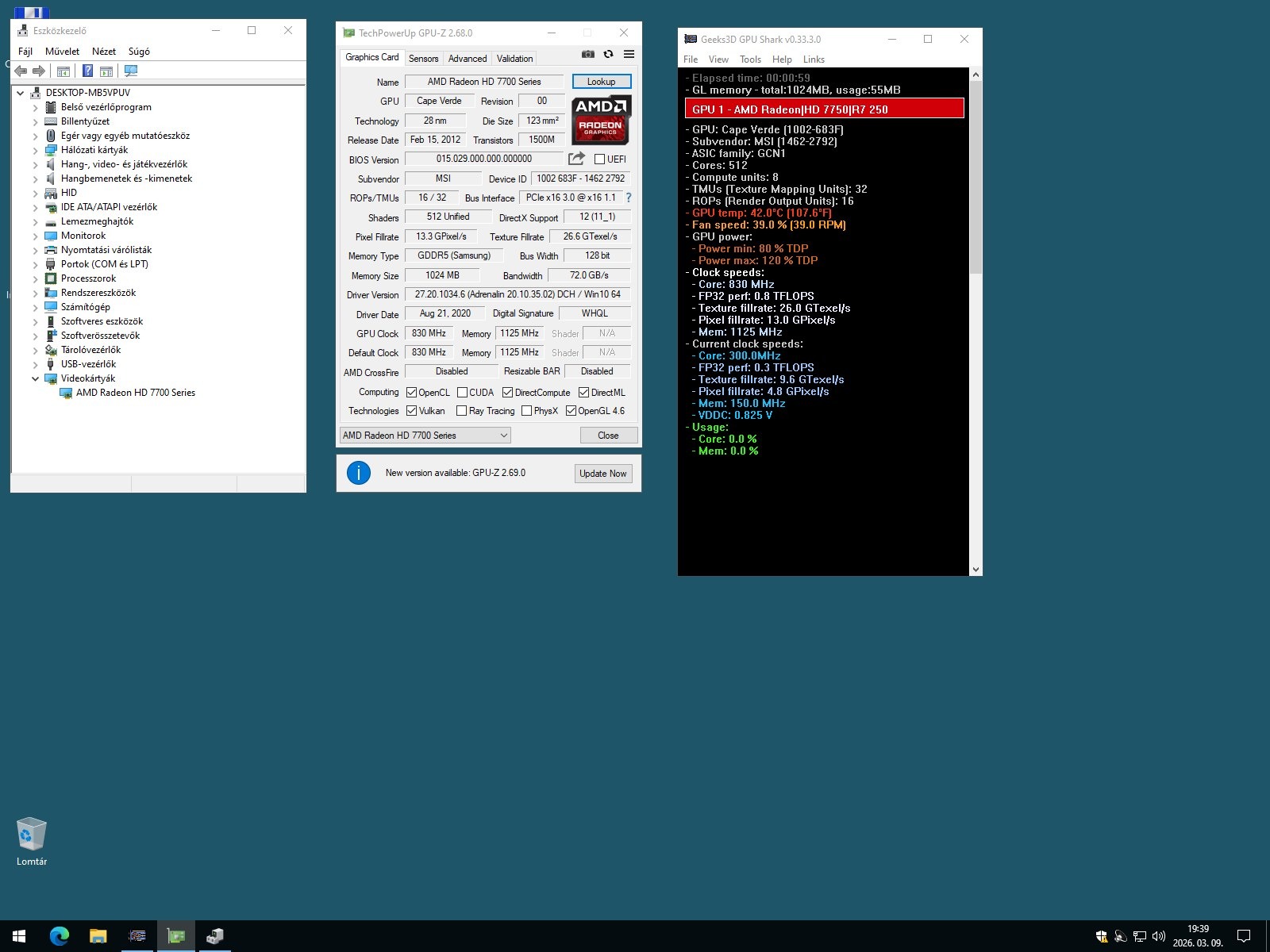The width and height of the screenshot is (1270, 952).
Task: Open the Súgó menu
Action: click(139, 52)
